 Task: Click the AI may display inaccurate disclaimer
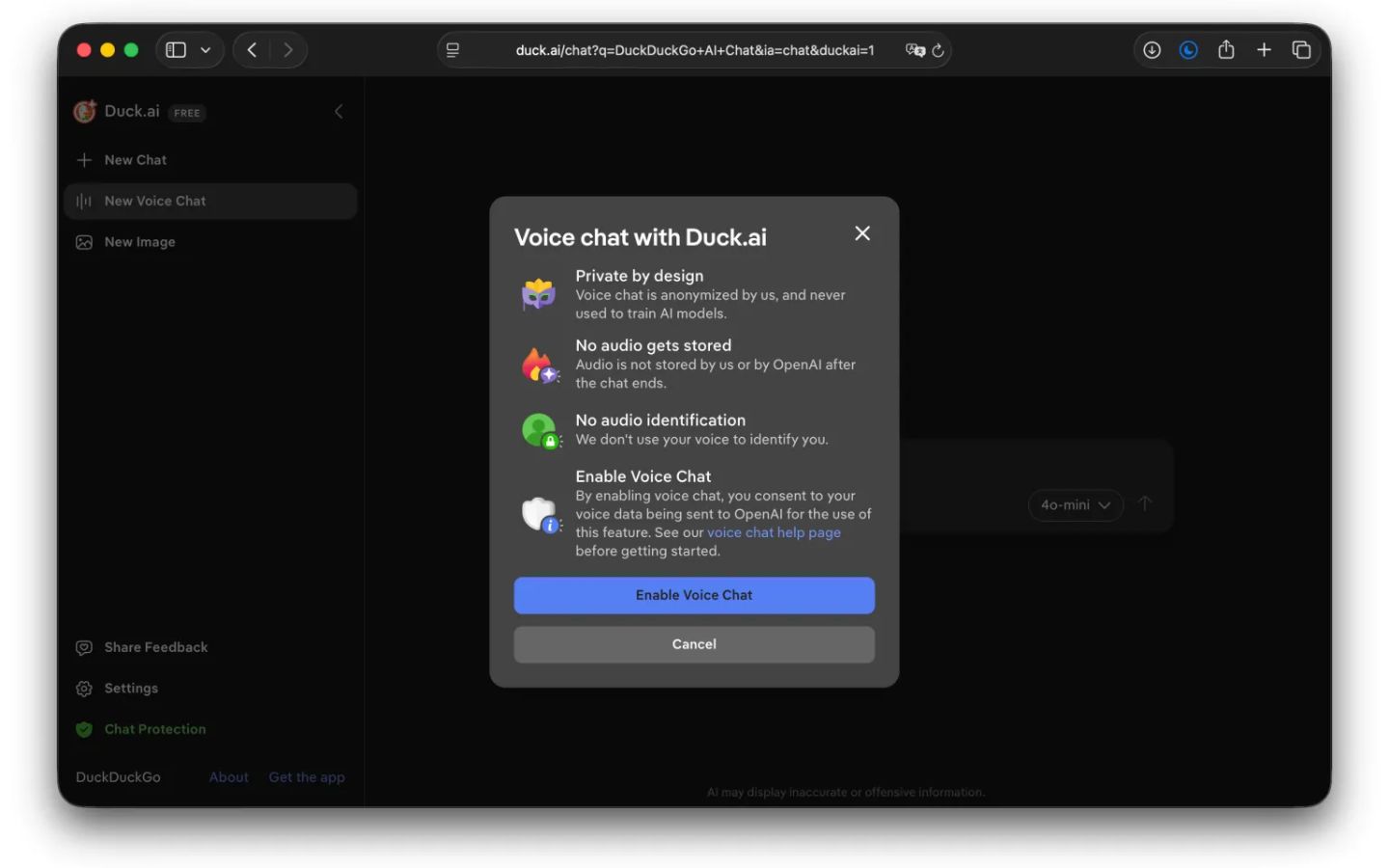coord(846,792)
